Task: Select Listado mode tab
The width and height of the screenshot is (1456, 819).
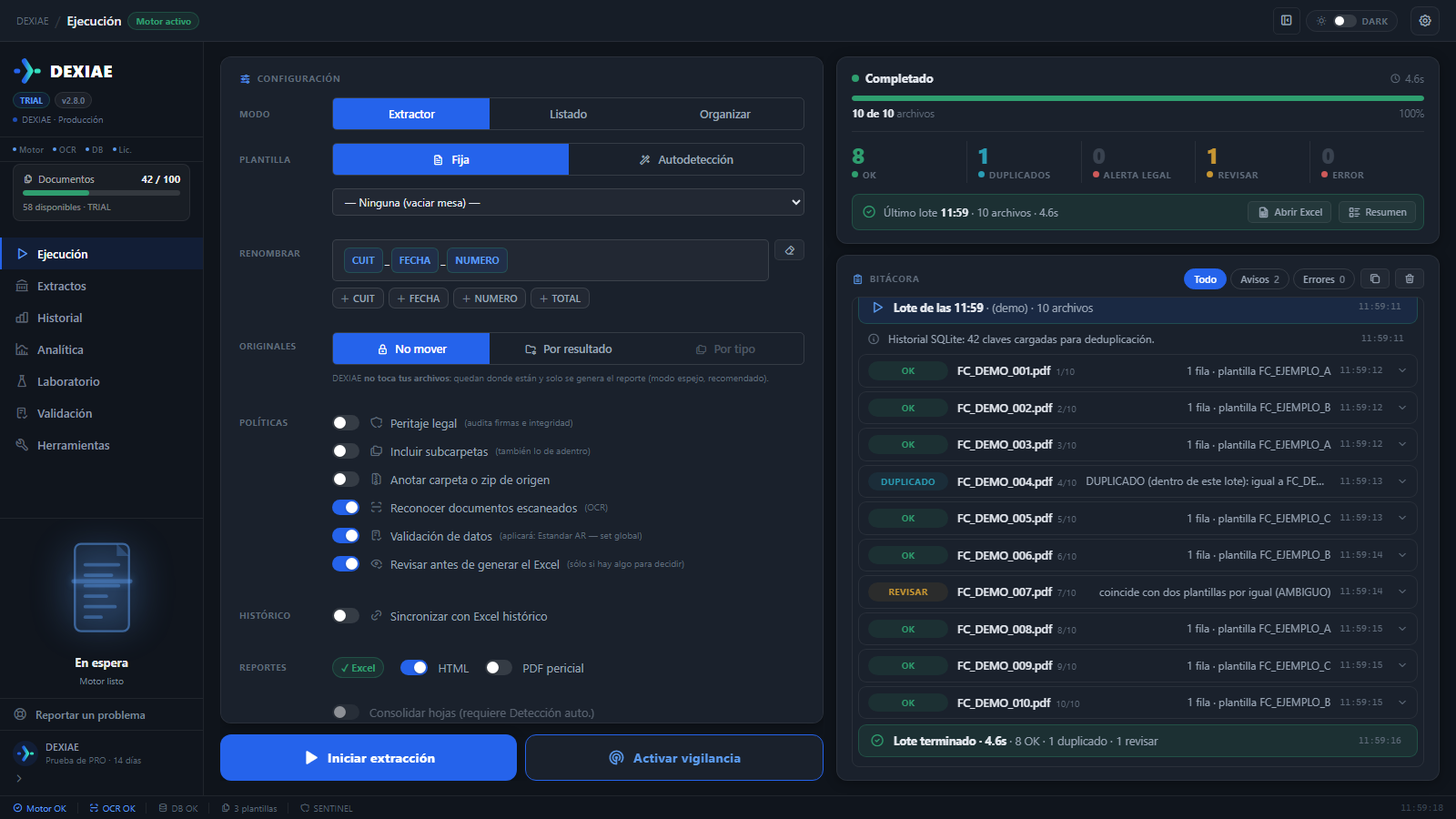Action: tap(568, 114)
